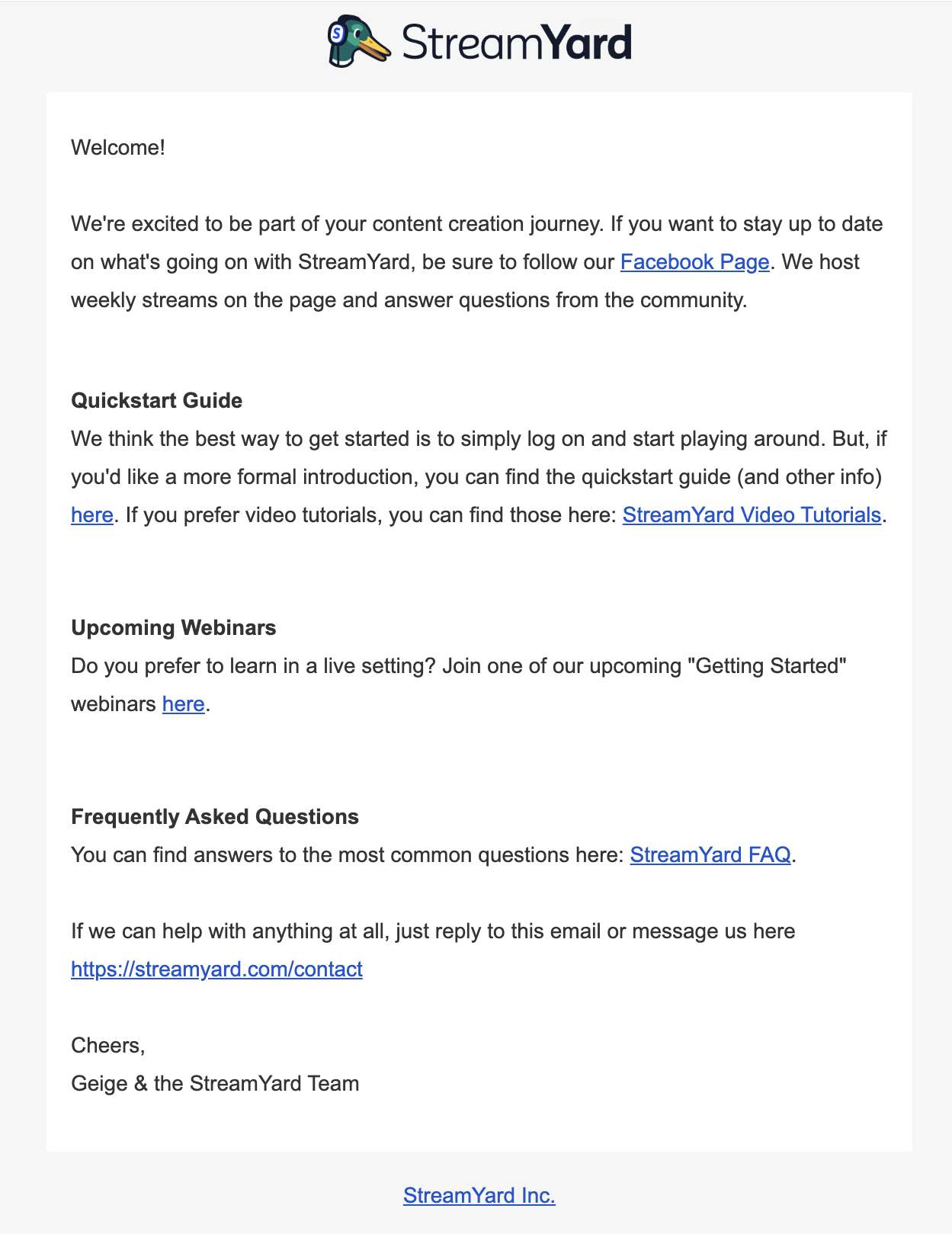Open the streamyard.com/contact URL
952x1234 pixels.
[216, 970]
